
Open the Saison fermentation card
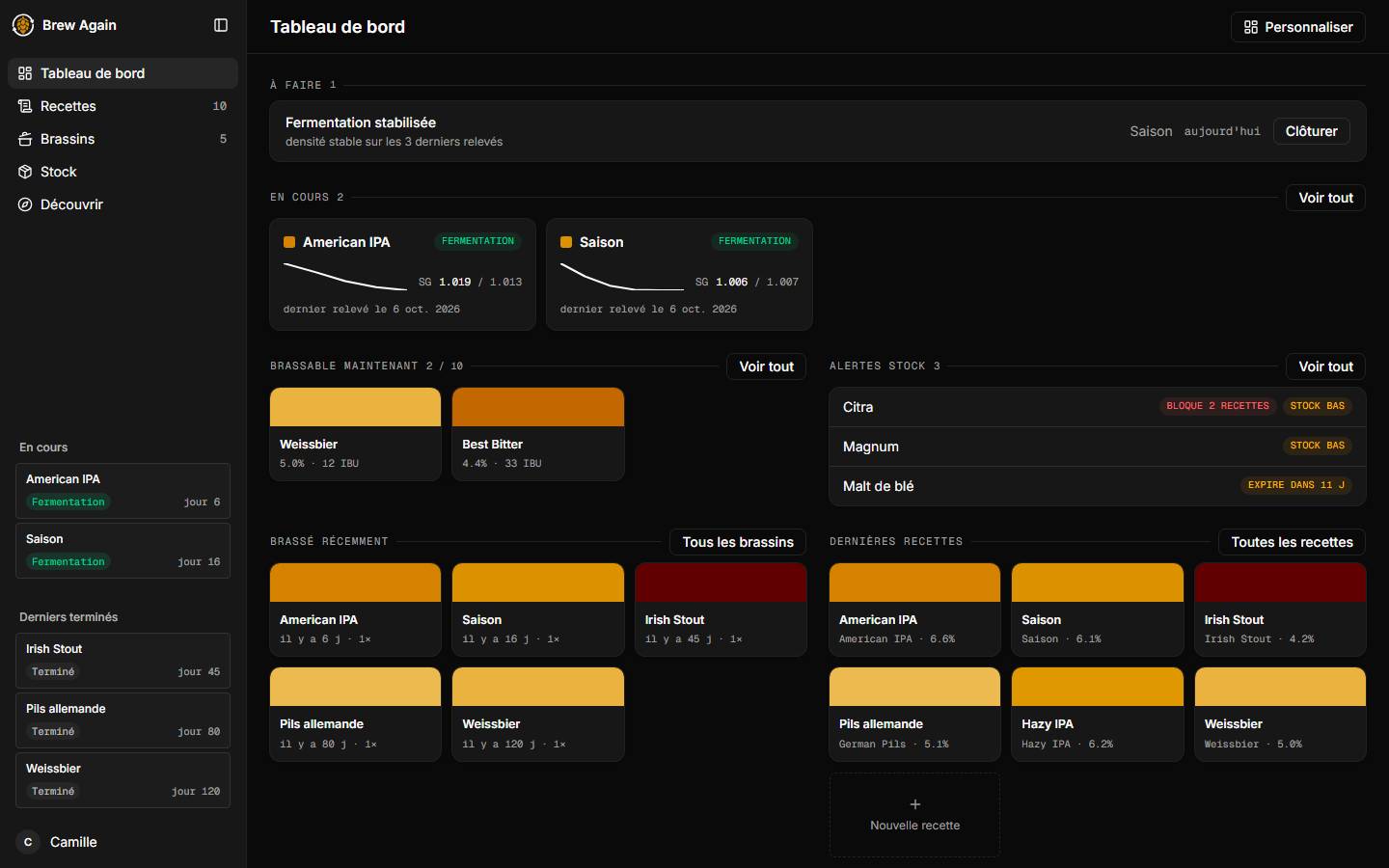tap(680, 275)
